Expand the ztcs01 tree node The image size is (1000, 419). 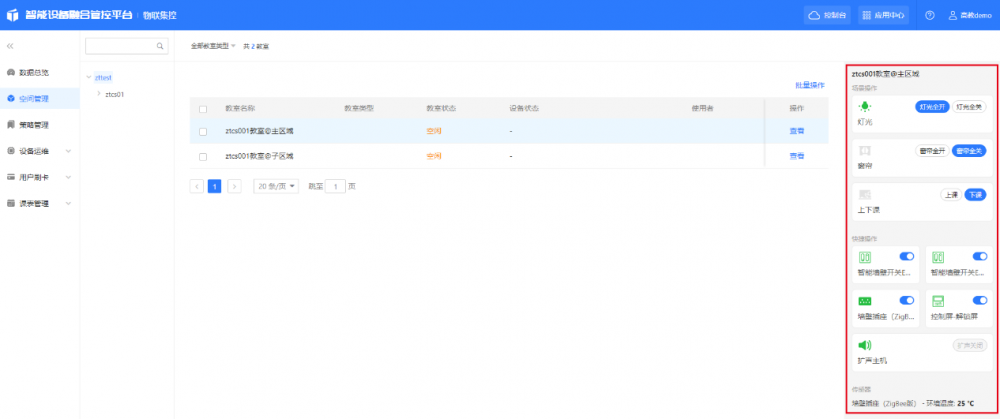[x=98, y=94]
